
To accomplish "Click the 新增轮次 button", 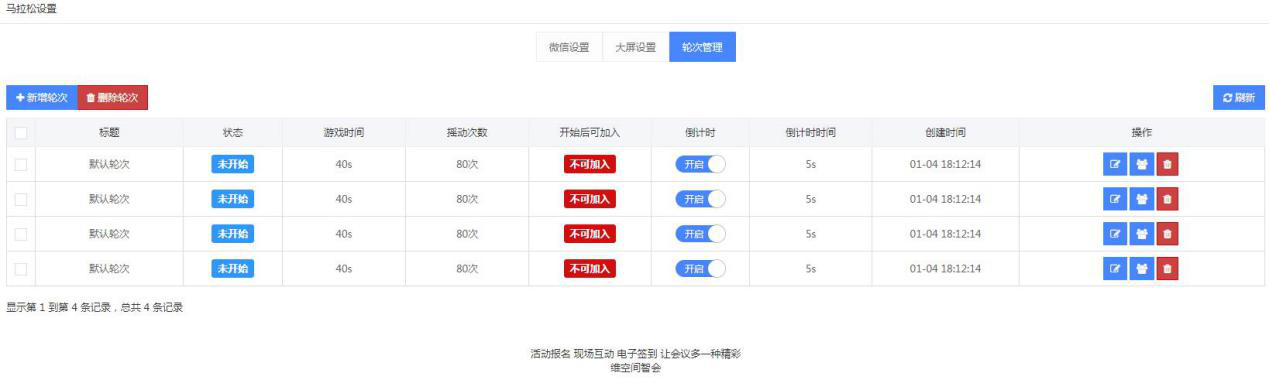I will pyautogui.click(x=41, y=97).
